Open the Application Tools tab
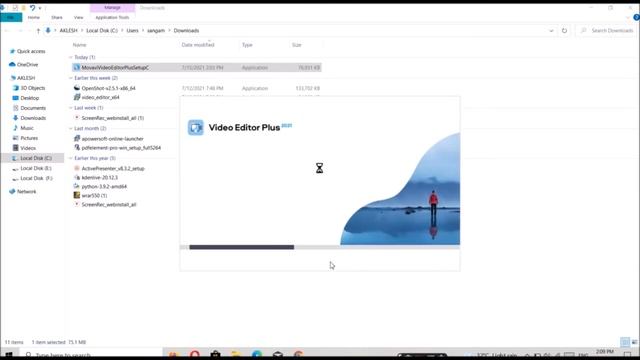Viewport: 640px width, 360px height. pyautogui.click(x=112, y=18)
